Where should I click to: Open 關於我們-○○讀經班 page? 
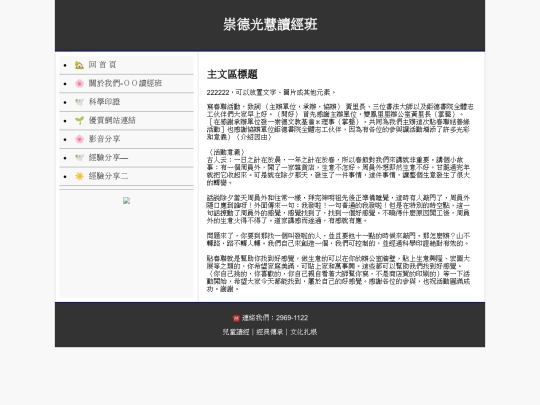125,83
